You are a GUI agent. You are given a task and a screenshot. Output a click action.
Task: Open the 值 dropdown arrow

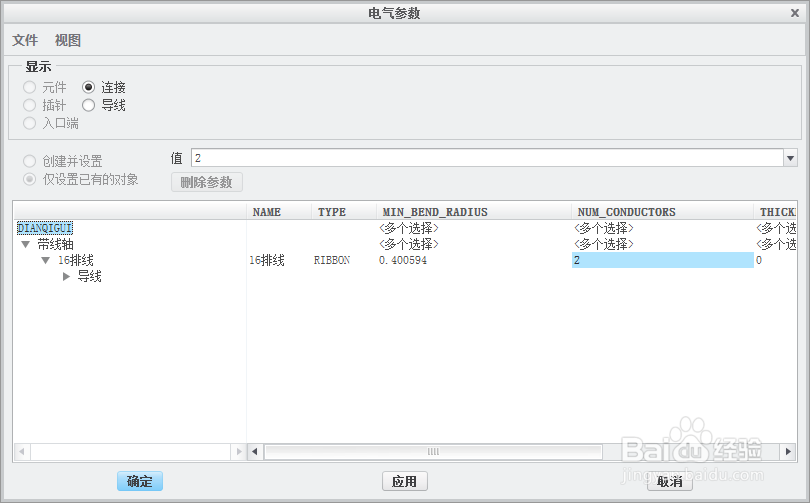[790, 158]
